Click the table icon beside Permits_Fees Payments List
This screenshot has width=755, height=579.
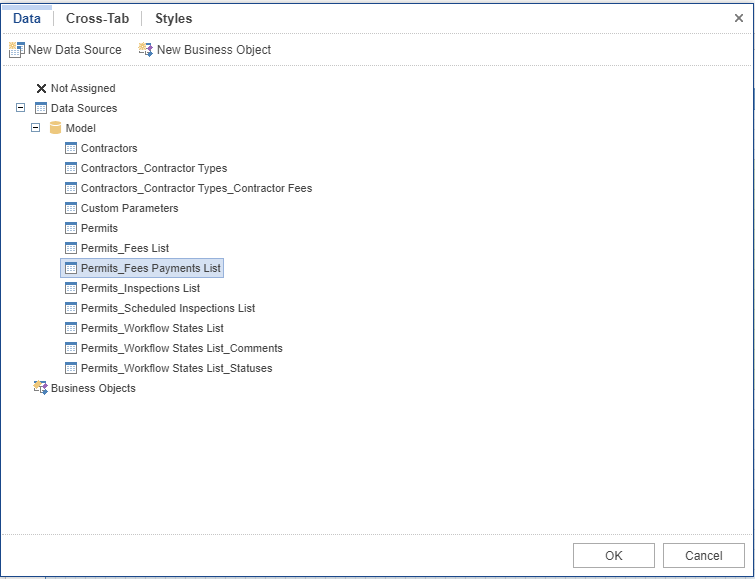71,268
